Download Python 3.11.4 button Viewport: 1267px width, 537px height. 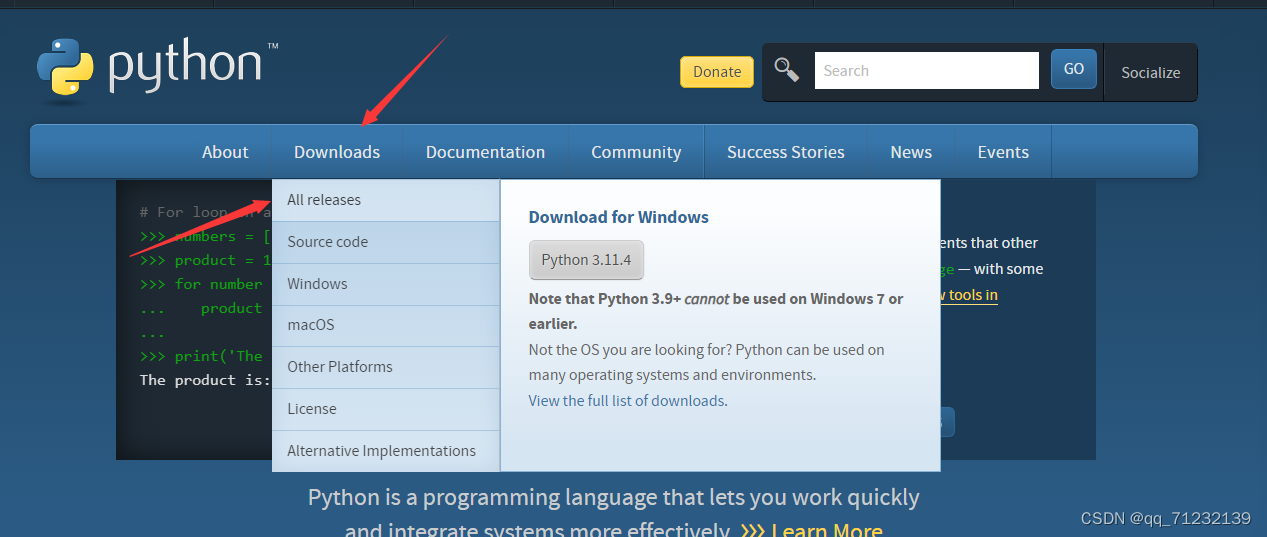[x=586, y=260]
